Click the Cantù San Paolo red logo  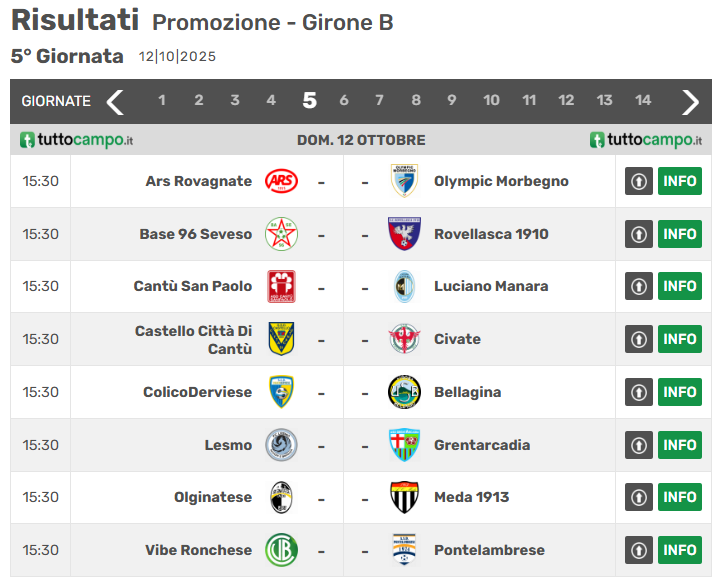point(281,286)
